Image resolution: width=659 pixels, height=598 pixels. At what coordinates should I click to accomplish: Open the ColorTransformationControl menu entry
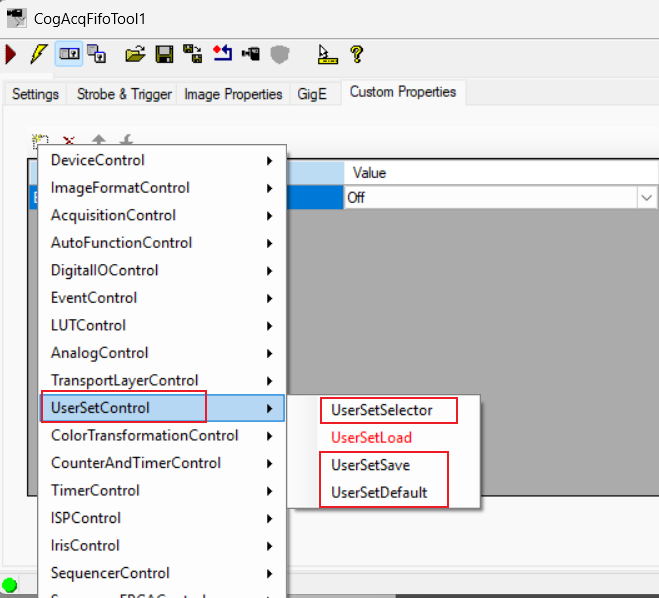tap(162, 435)
